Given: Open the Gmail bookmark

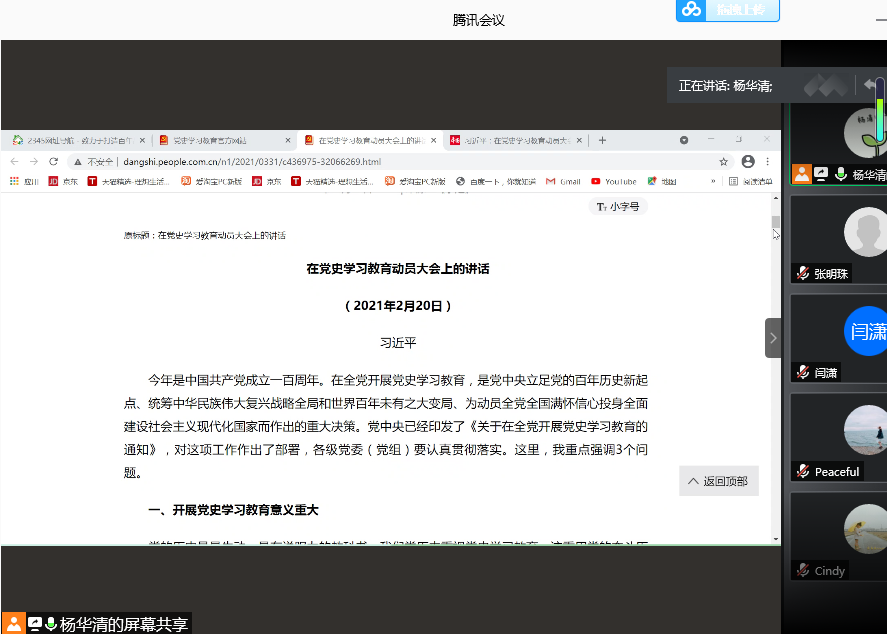Looking at the screenshot, I should click(x=563, y=181).
